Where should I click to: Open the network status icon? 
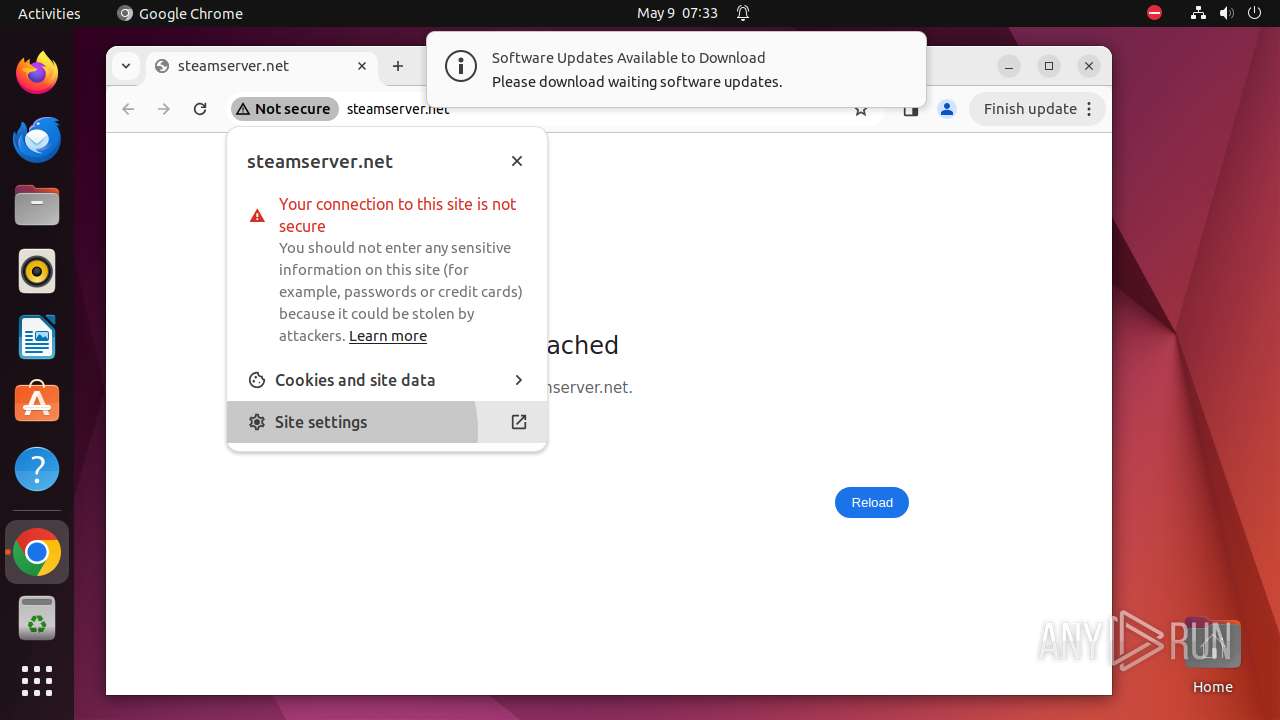click(x=1198, y=13)
